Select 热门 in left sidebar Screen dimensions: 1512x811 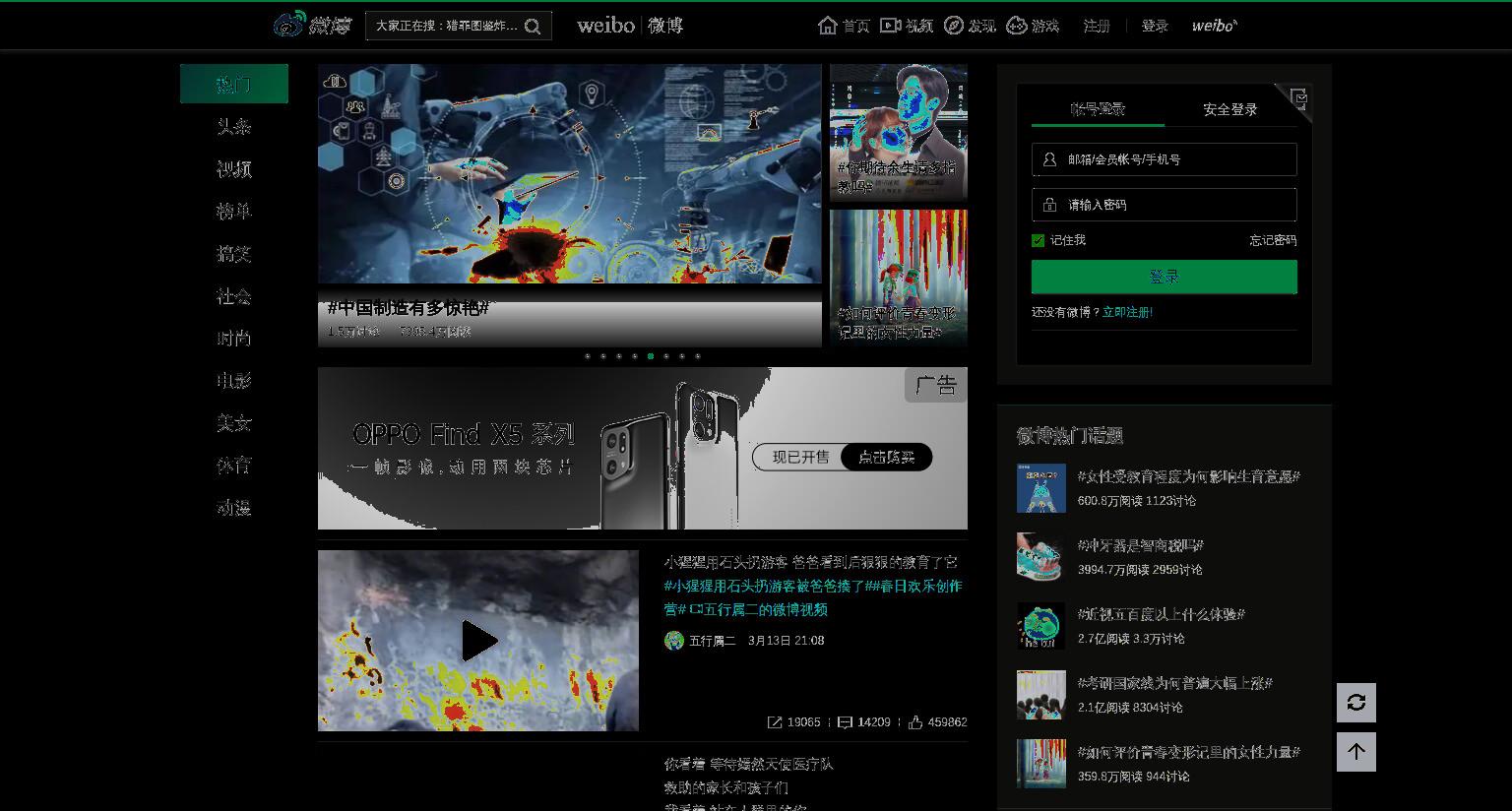coord(234,84)
